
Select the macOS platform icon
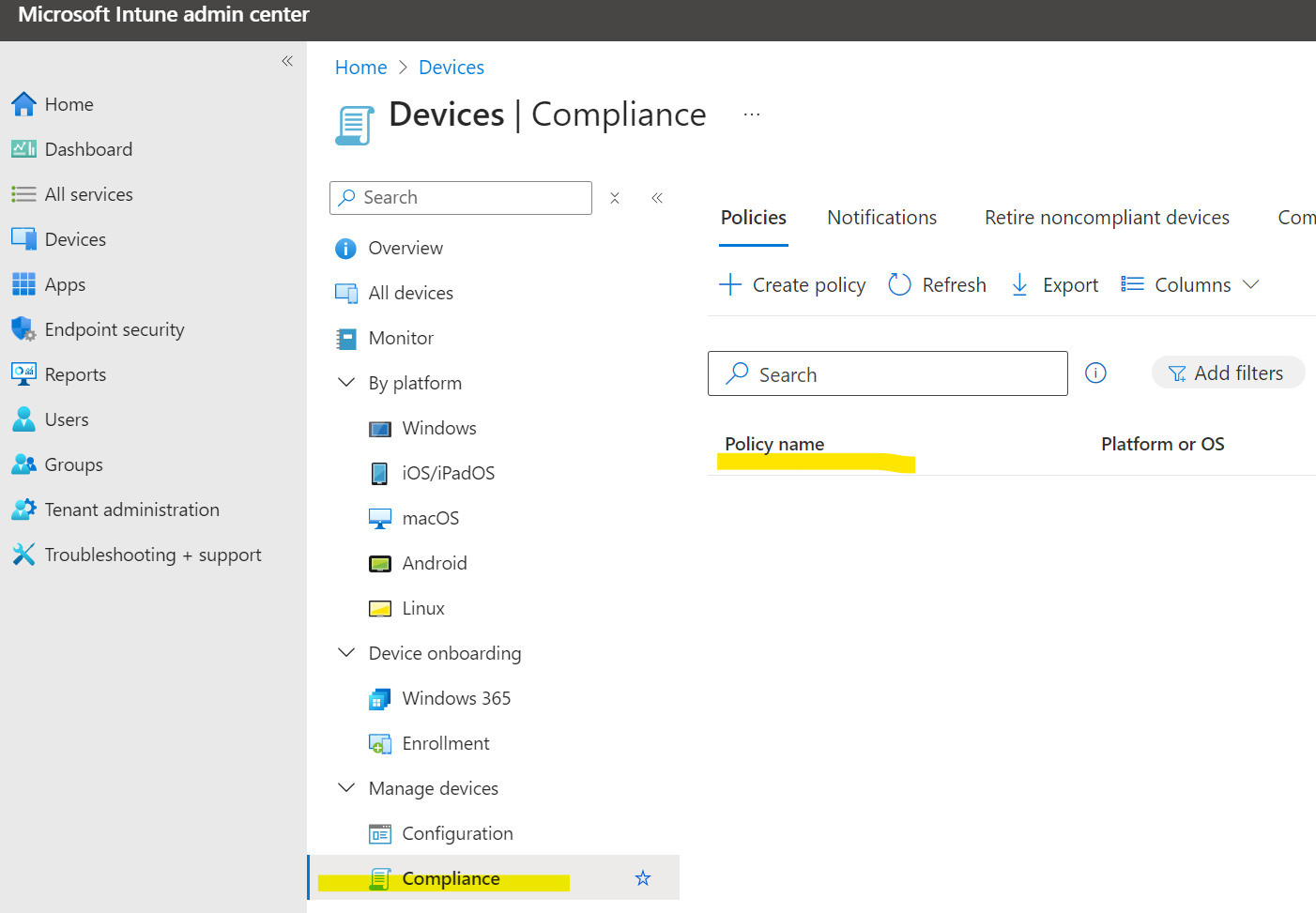380,519
